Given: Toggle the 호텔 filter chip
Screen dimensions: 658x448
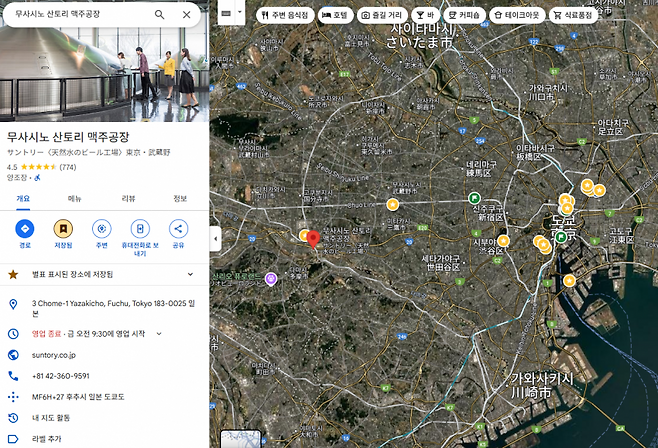Looking at the screenshot, I should click(335, 16).
